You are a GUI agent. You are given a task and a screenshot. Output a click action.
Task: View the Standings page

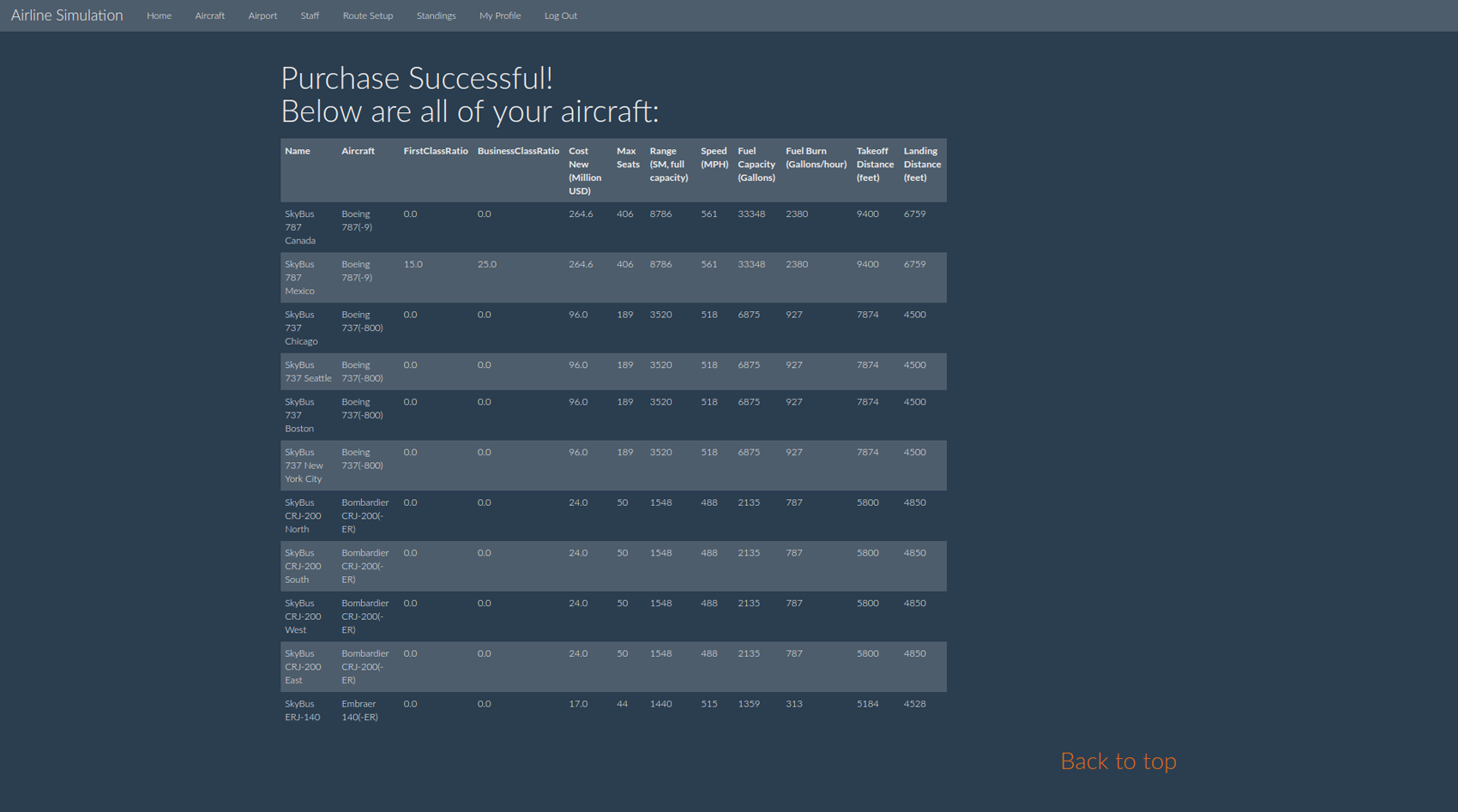[436, 15]
